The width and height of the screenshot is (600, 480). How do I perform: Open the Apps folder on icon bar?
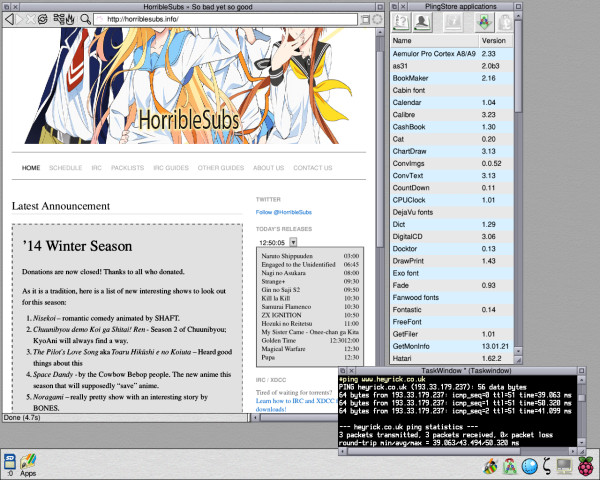28,465
